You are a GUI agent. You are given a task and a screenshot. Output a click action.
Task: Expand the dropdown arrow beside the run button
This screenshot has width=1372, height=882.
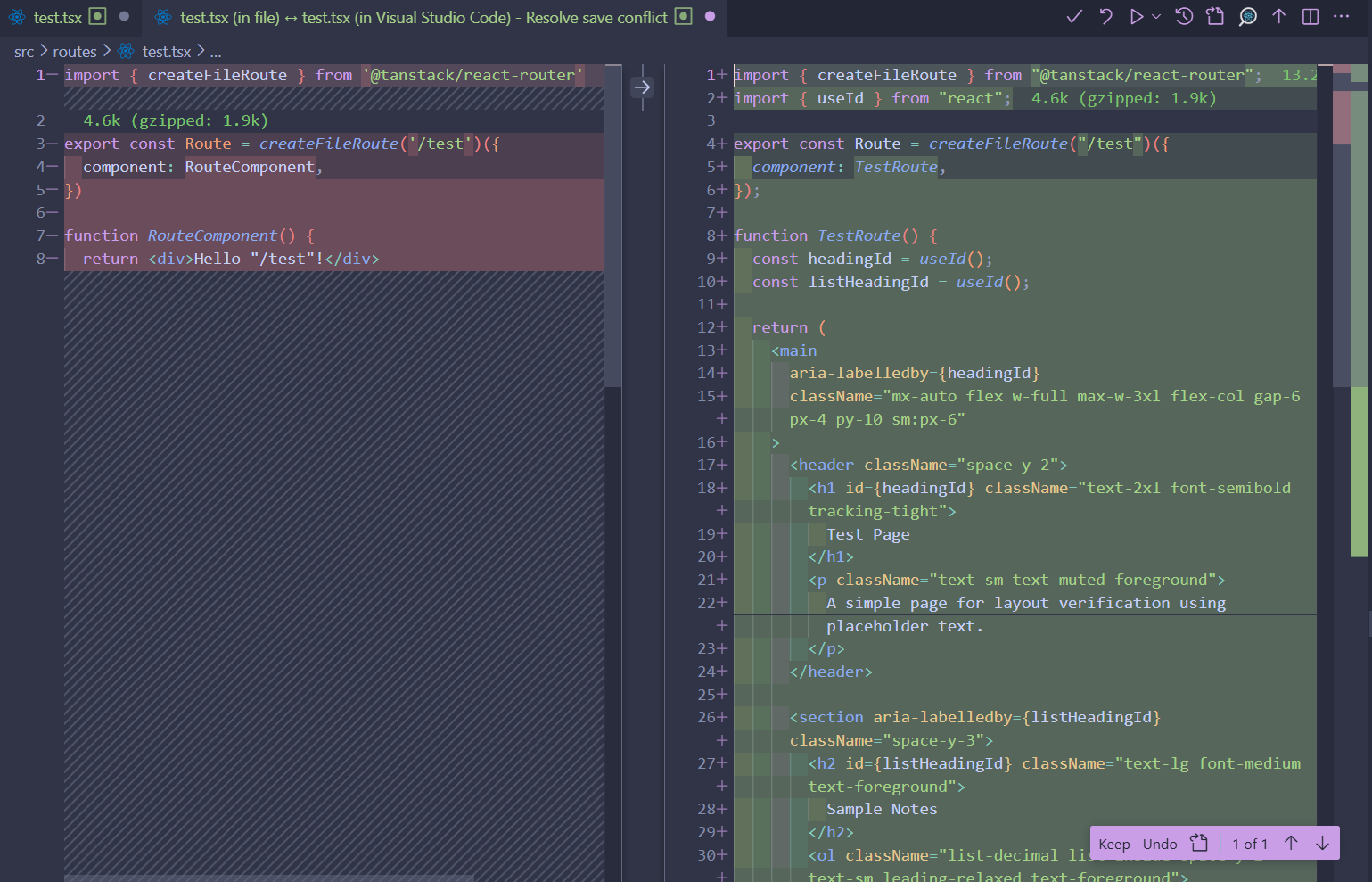pos(1156,17)
